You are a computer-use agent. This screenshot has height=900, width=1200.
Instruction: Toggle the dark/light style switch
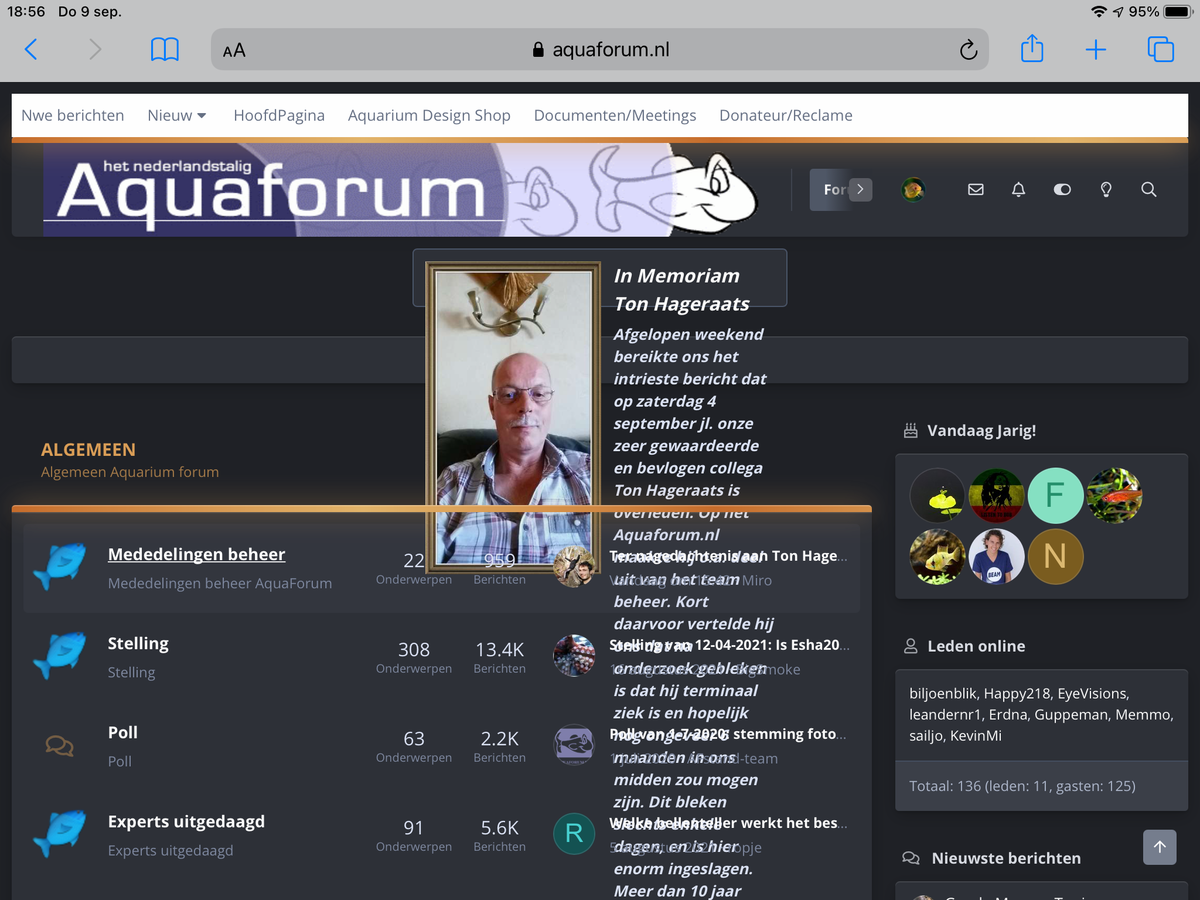point(1062,189)
